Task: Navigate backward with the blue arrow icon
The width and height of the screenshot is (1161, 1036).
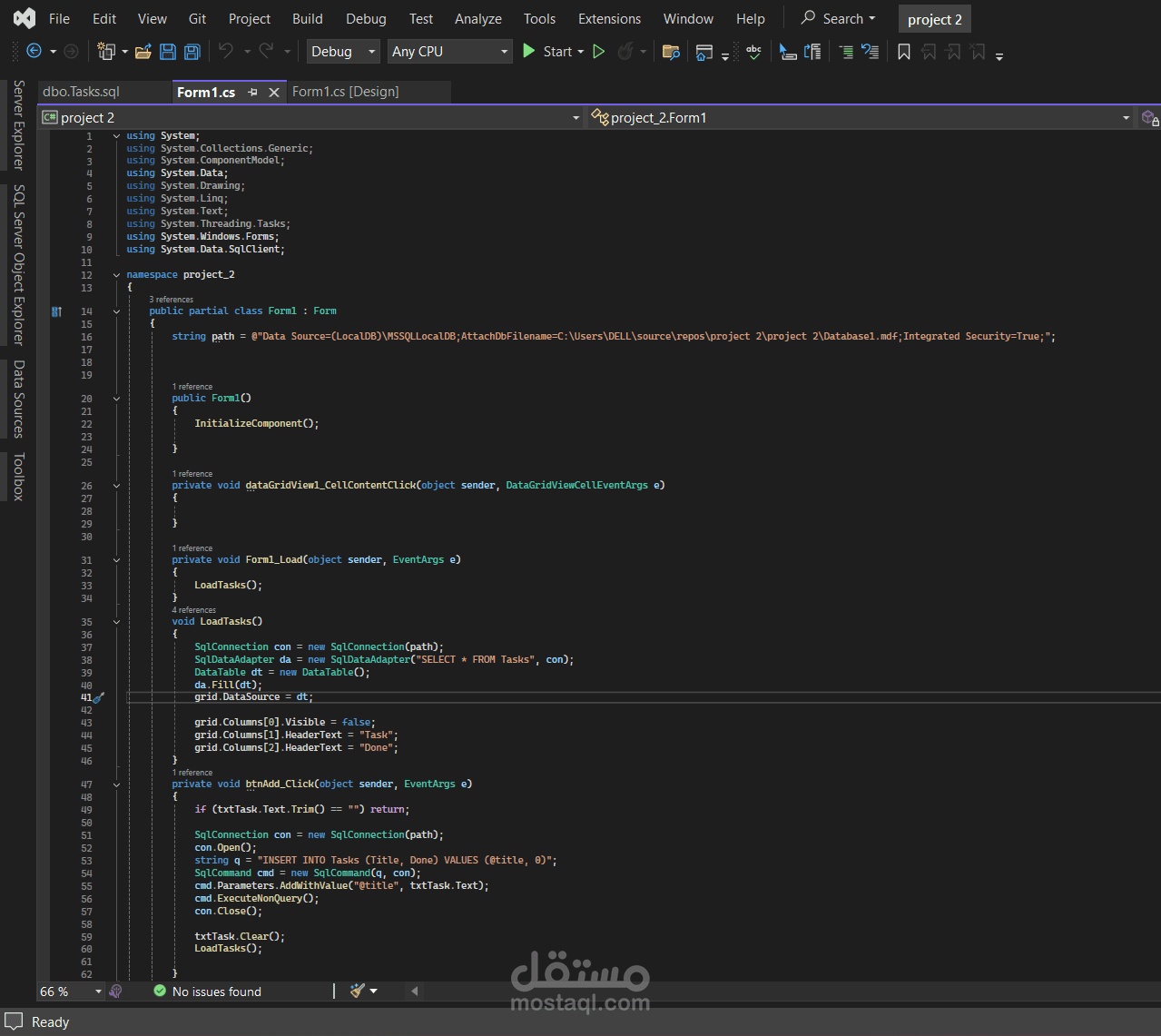Action: (x=34, y=52)
